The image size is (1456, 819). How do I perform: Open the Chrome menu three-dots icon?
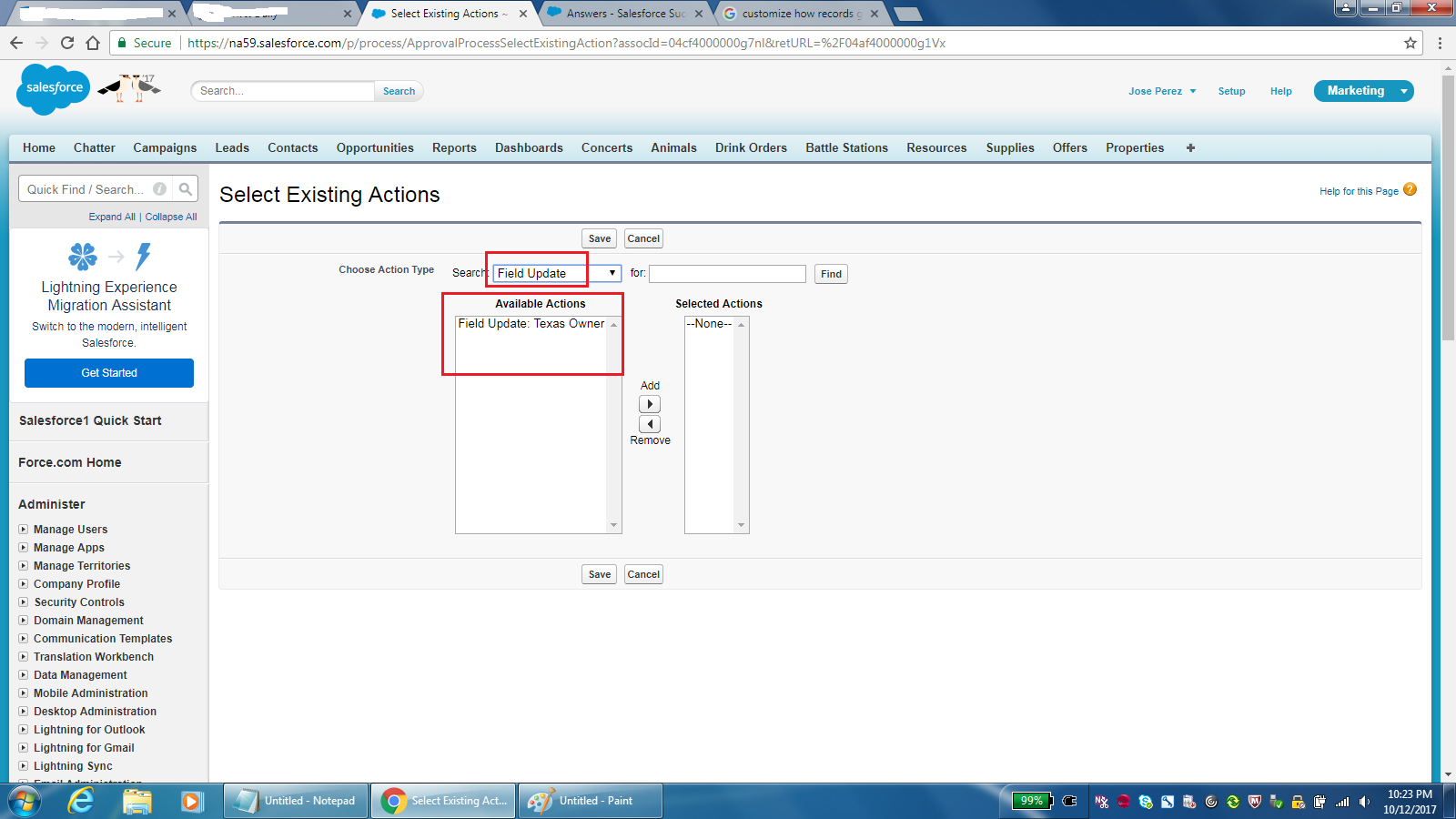(x=1440, y=43)
